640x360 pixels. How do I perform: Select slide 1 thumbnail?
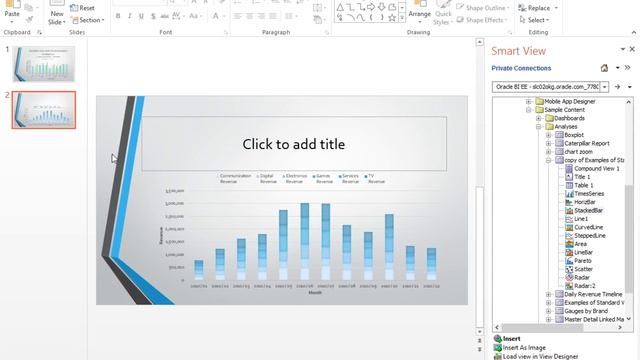[44, 64]
